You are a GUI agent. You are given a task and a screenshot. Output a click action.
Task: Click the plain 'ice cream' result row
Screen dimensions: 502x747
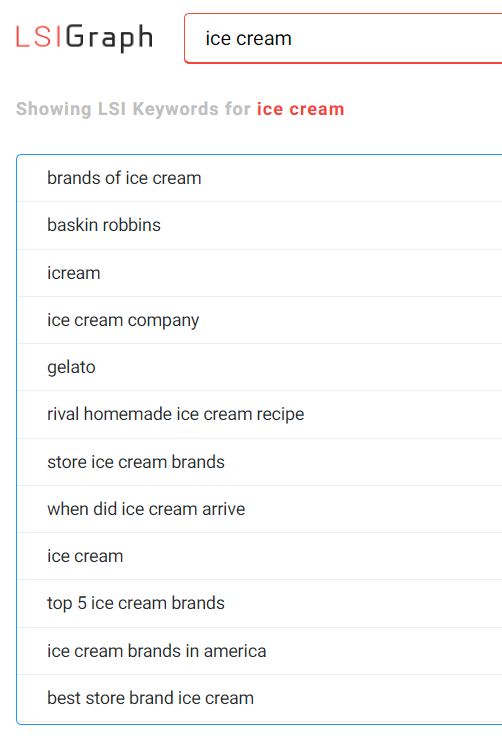pyautogui.click(x=260, y=556)
